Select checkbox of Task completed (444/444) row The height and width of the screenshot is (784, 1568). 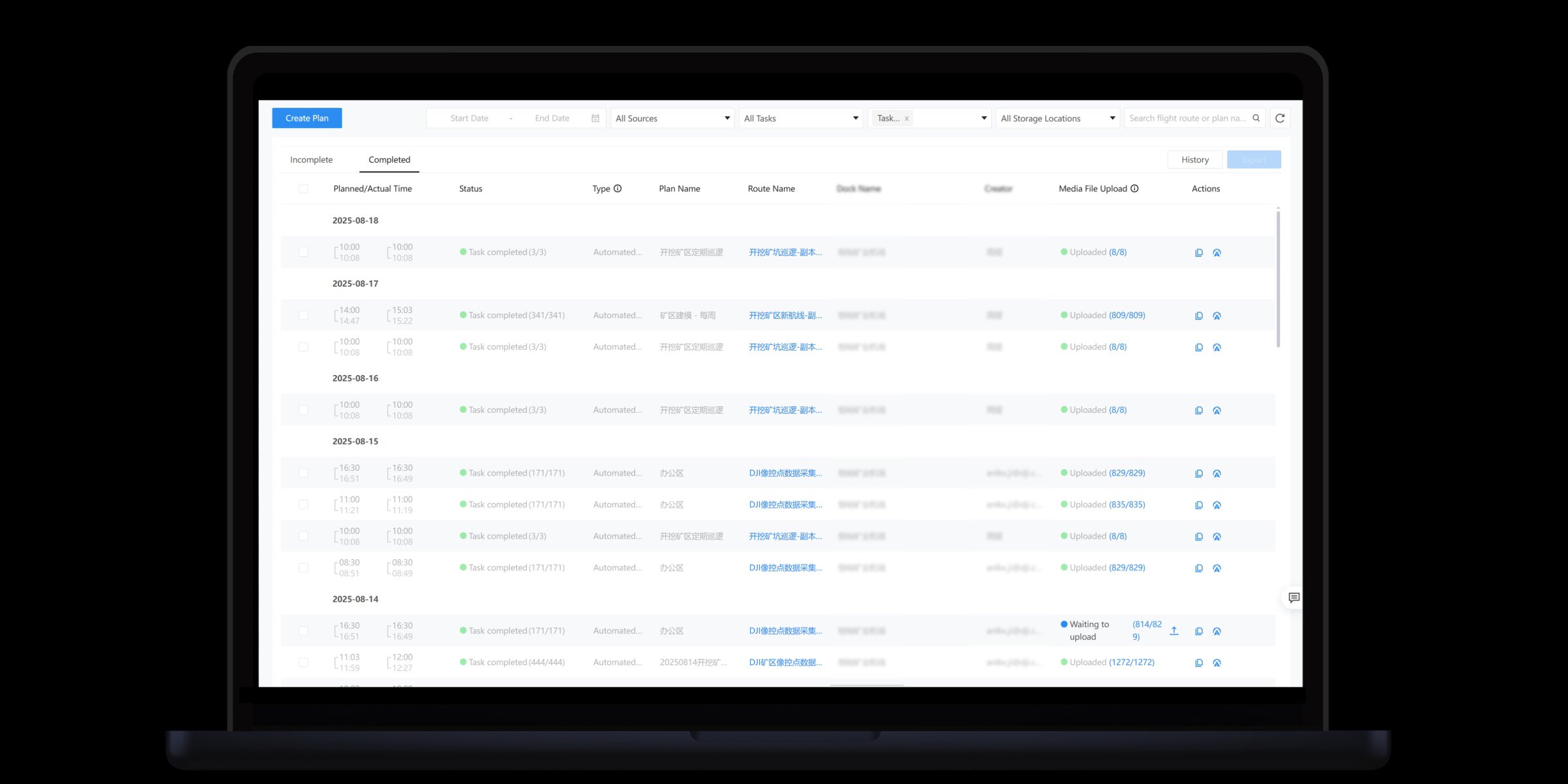[x=303, y=662]
